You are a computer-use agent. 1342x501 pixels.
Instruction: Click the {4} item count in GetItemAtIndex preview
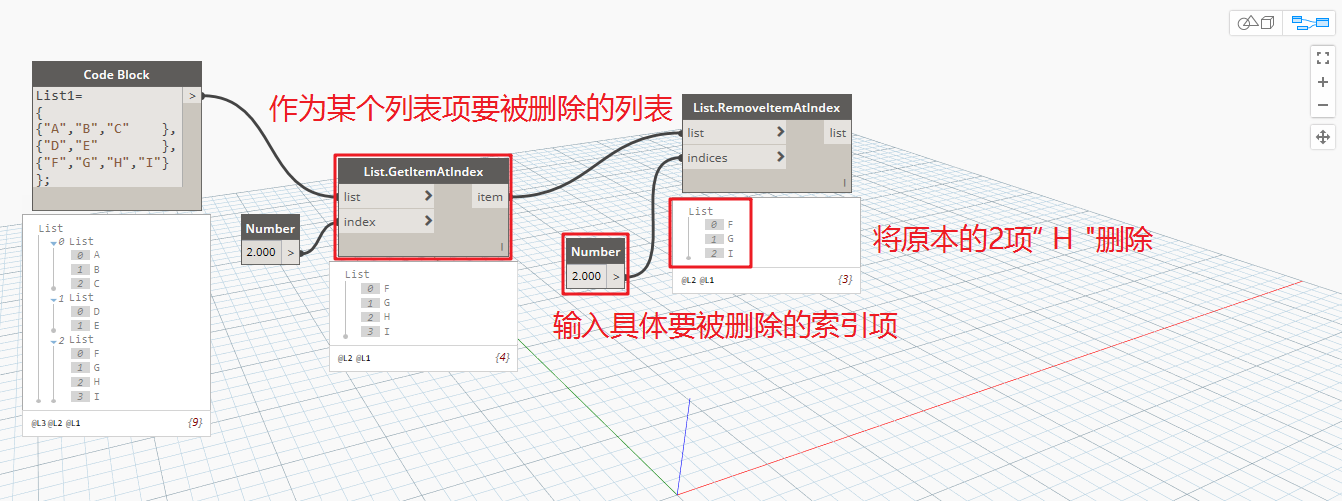click(502, 357)
